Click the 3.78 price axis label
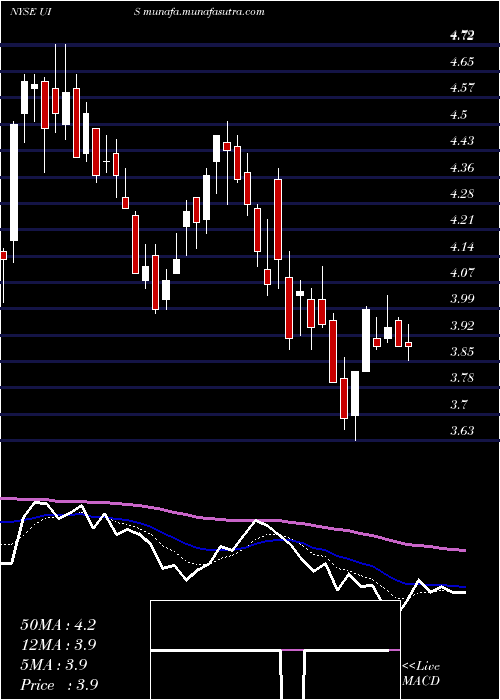Image resolution: width=500 pixels, height=700 pixels. [462, 379]
